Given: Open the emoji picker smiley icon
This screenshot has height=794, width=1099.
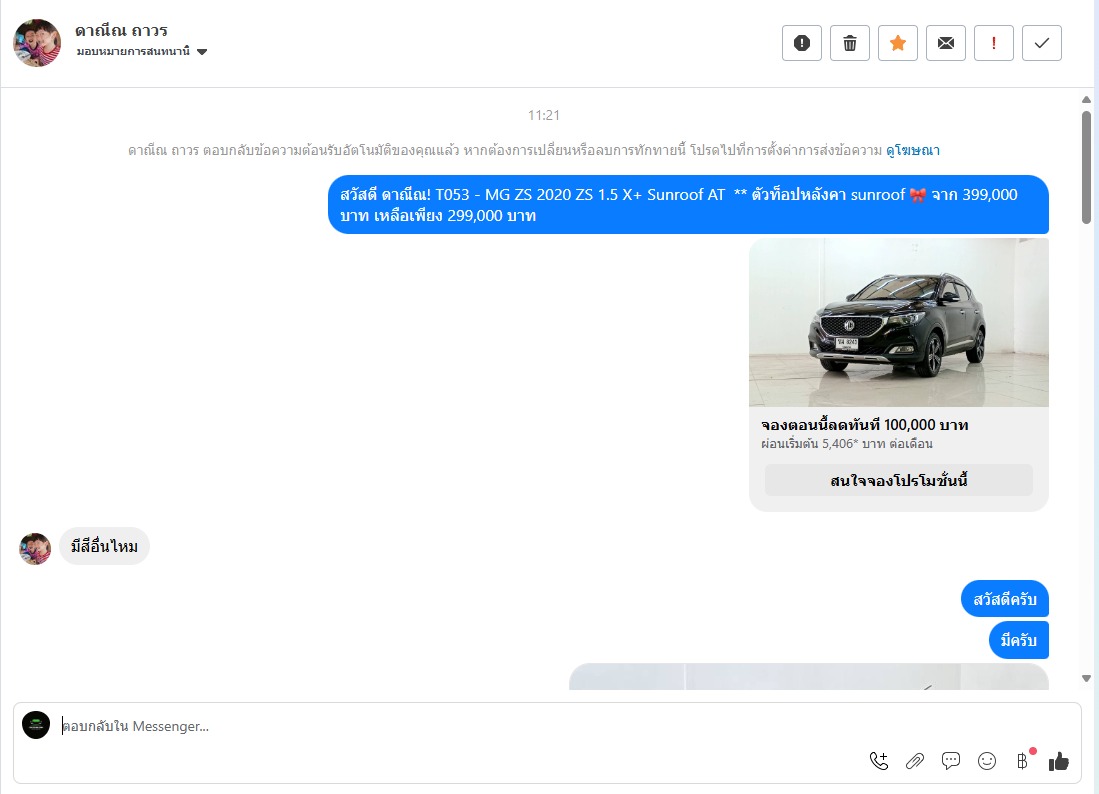Looking at the screenshot, I should pyautogui.click(x=987, y=761).
